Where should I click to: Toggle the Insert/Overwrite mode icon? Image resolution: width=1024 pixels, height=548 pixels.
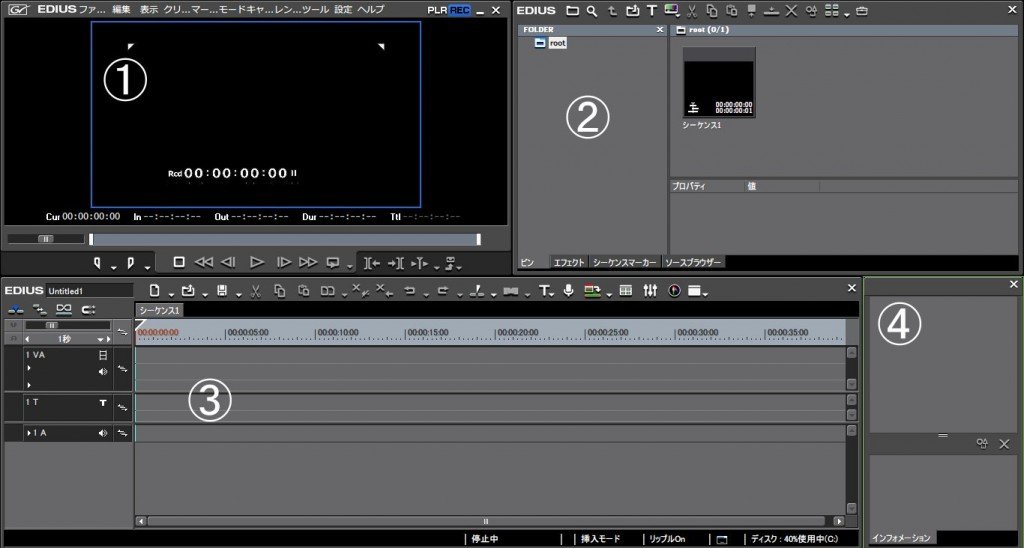coord(16,309)
